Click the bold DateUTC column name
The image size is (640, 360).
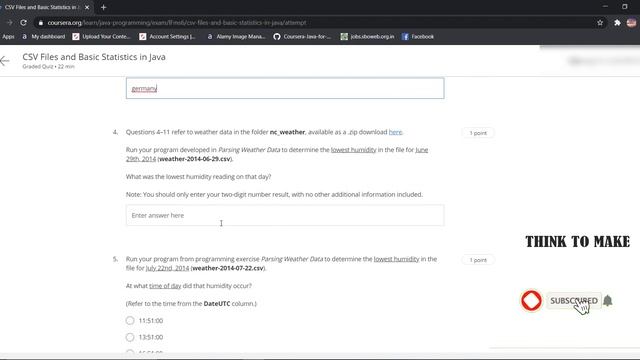pos(217,304)
